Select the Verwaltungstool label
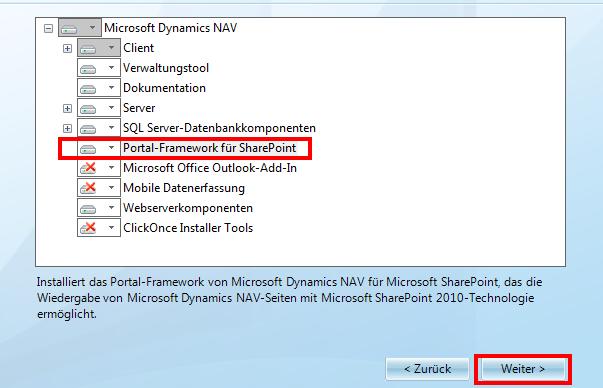Screen dimensions: 603x388 tap(166, 68)
